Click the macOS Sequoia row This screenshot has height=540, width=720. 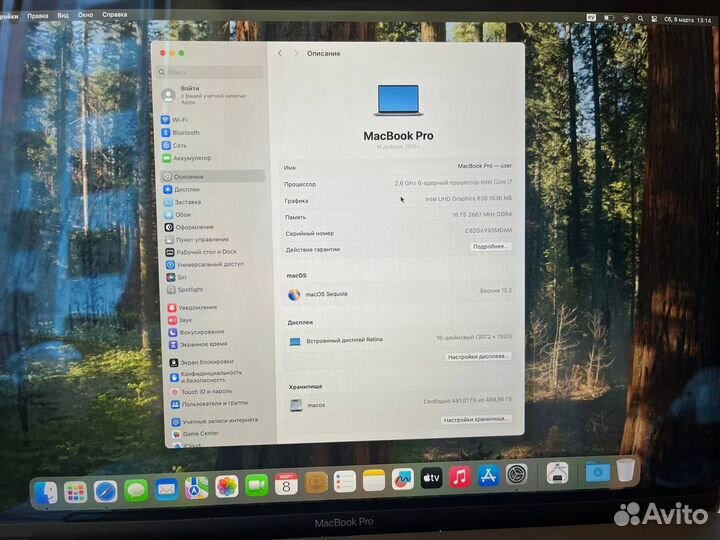point(399,293)
